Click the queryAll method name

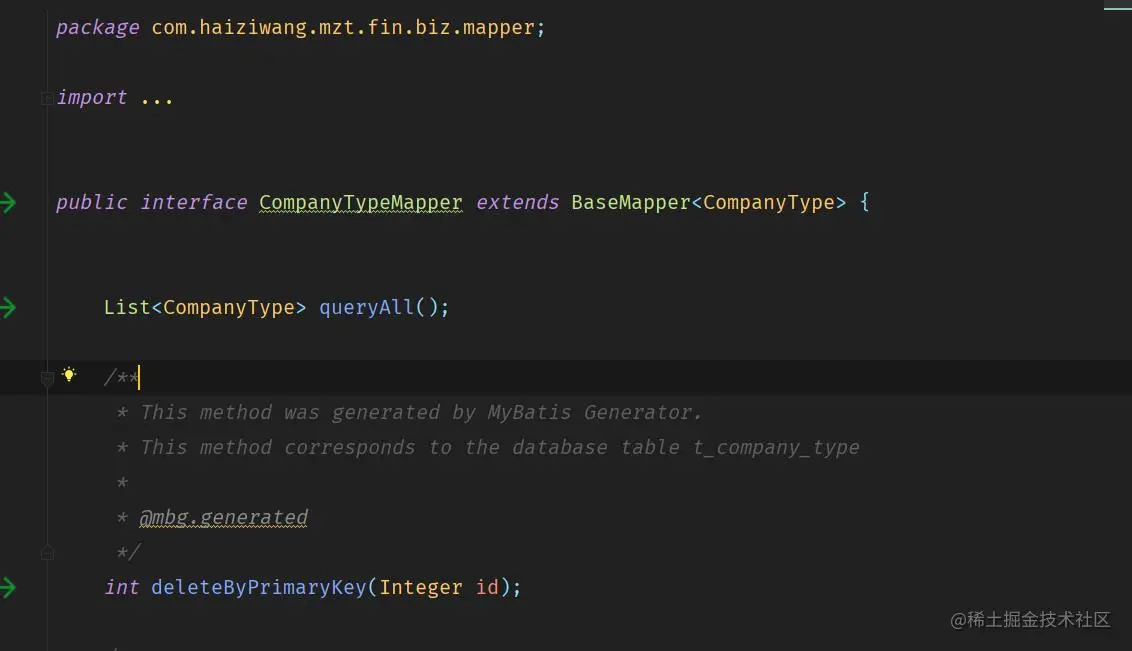coord(367,307)
